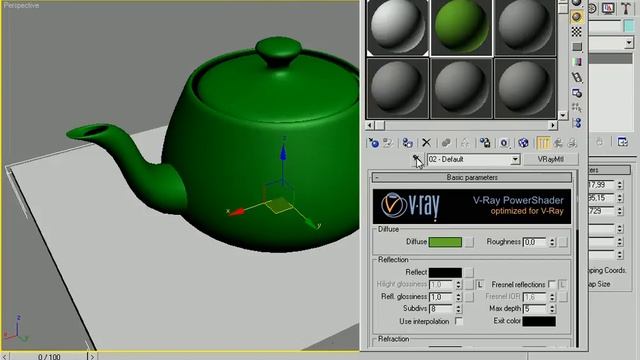Open the Display command panel tab
The height and width of the screenshot is (360, 640).
(608, 8)
